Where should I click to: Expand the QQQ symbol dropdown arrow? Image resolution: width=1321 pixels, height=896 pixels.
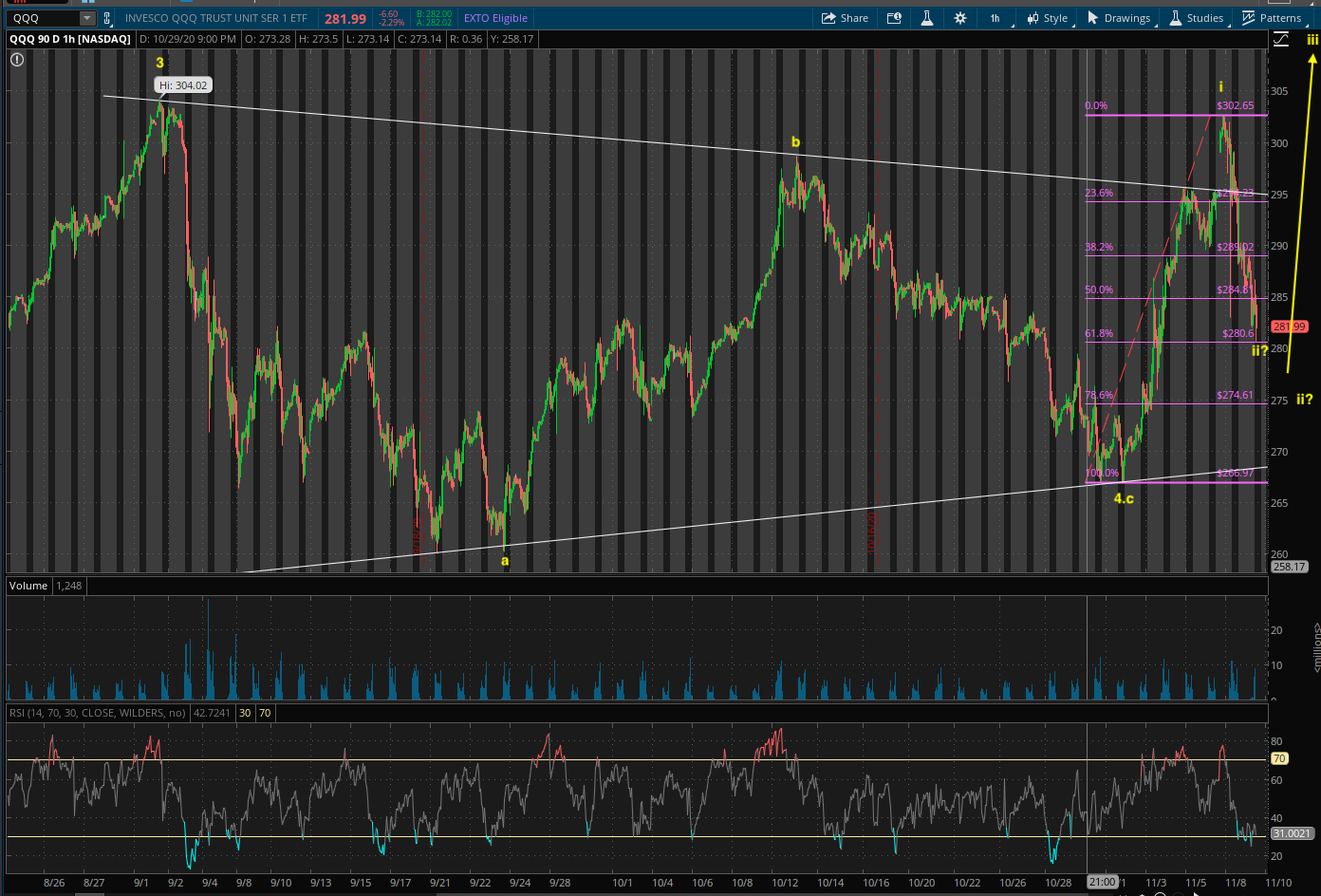[x=87, y=18]
